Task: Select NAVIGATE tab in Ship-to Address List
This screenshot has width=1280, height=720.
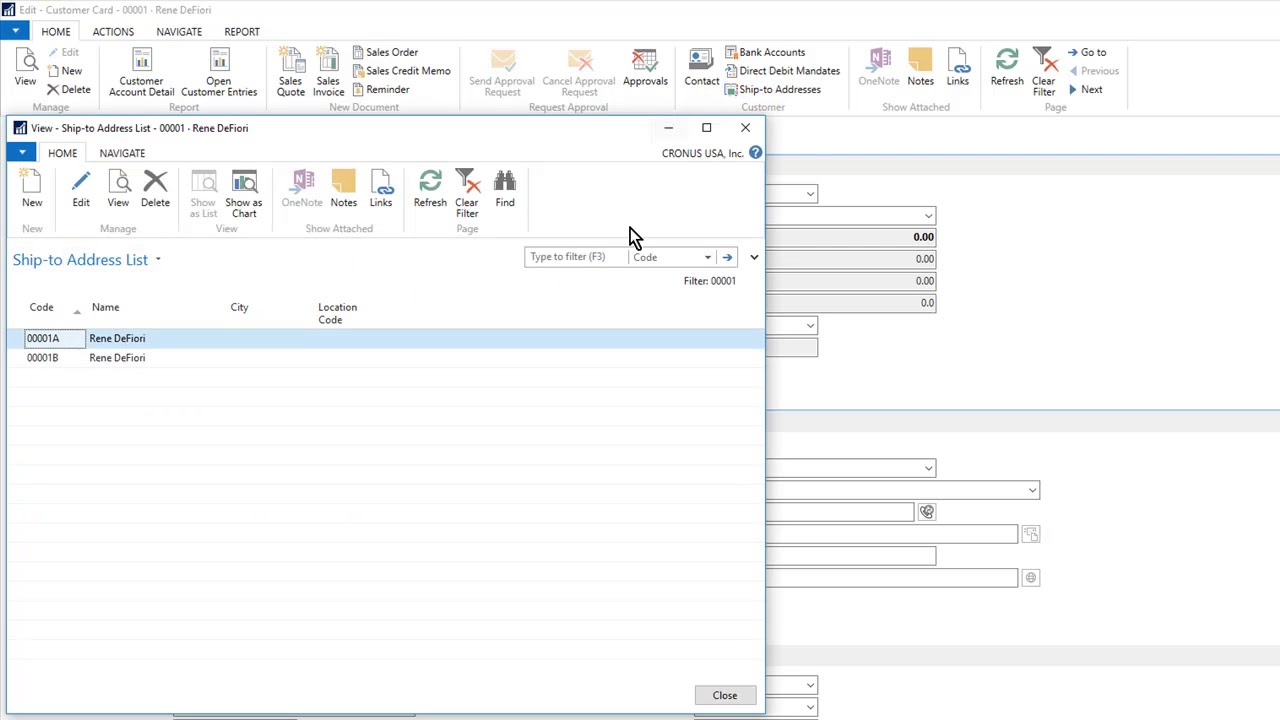Action: click(122, 153)
